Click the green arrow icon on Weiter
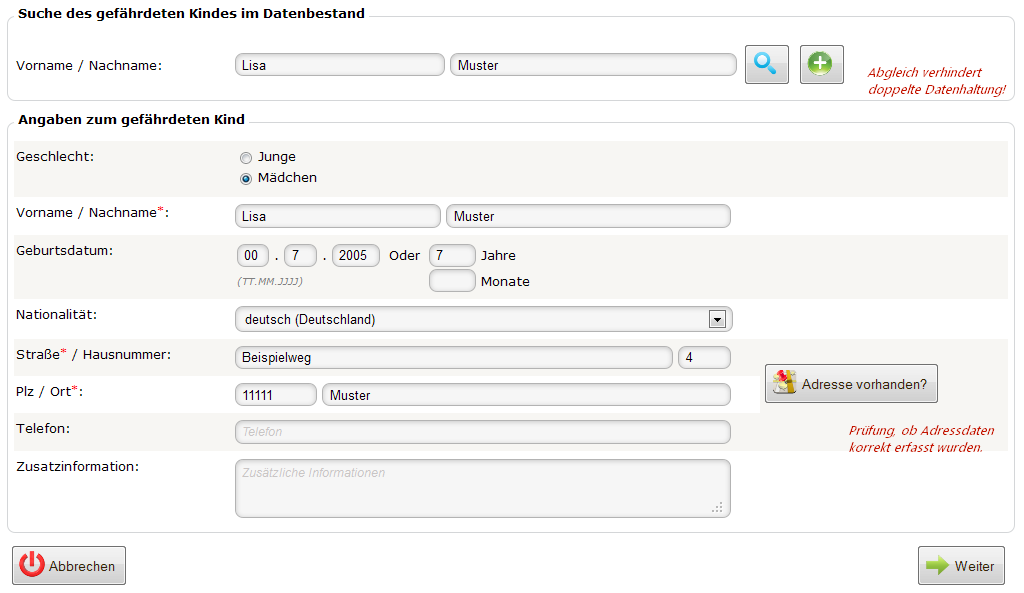 pyautogui.click(x=937, y=566)
